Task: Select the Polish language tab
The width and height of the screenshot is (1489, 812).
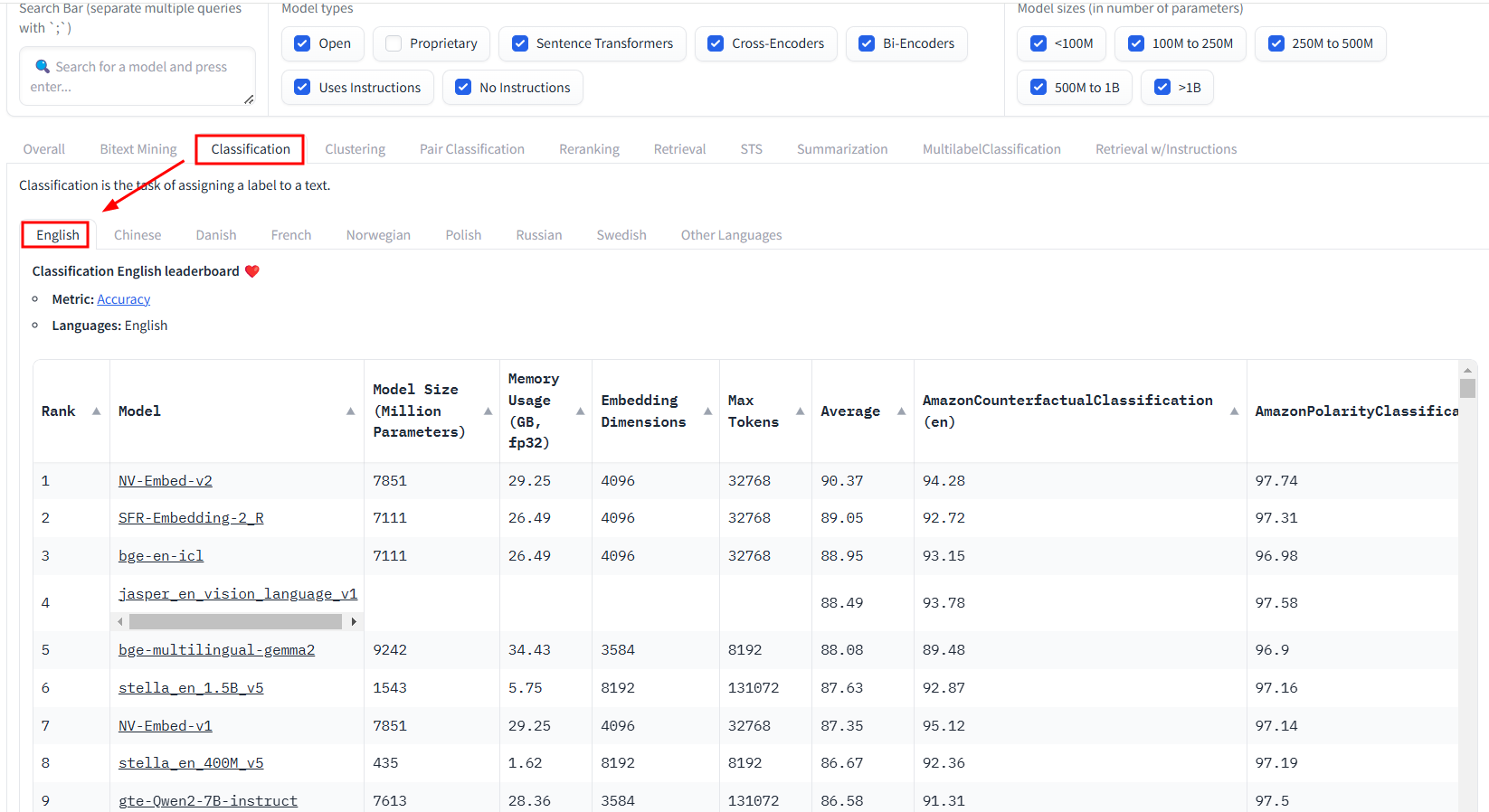Action: click(463, 235)
